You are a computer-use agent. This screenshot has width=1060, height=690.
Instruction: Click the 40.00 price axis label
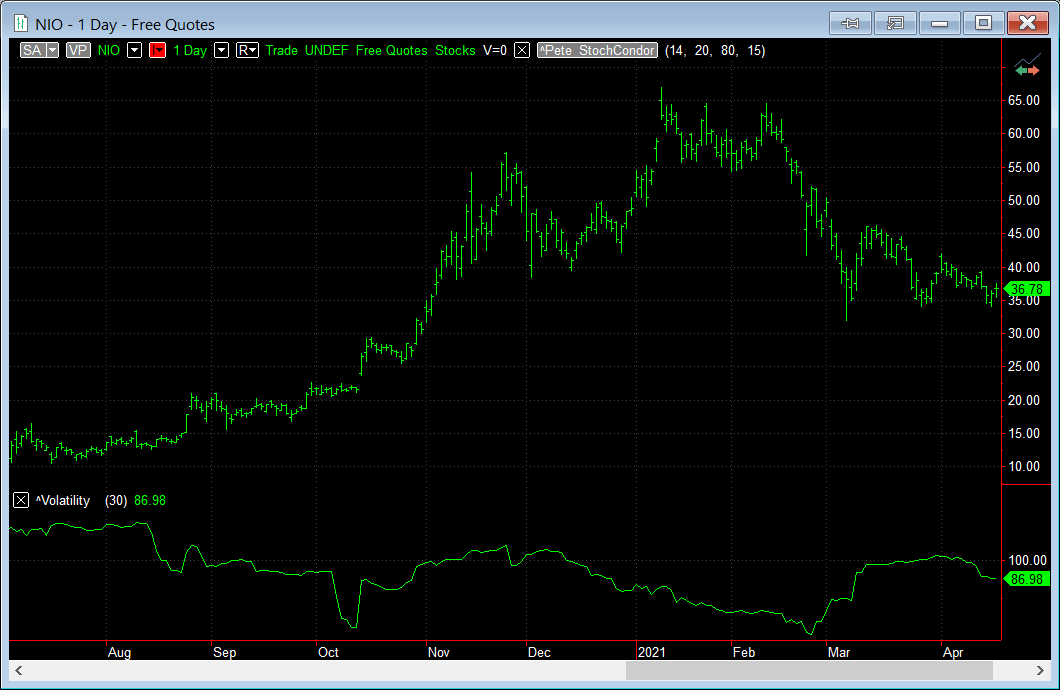pyautogui.click(x=1023, y=267)
